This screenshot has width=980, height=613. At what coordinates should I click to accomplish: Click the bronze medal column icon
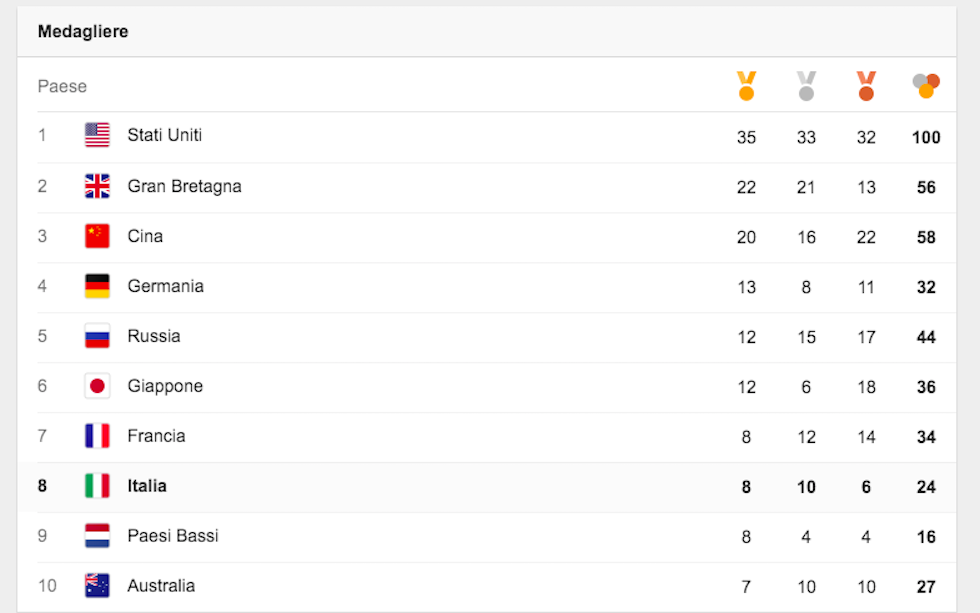866,86
